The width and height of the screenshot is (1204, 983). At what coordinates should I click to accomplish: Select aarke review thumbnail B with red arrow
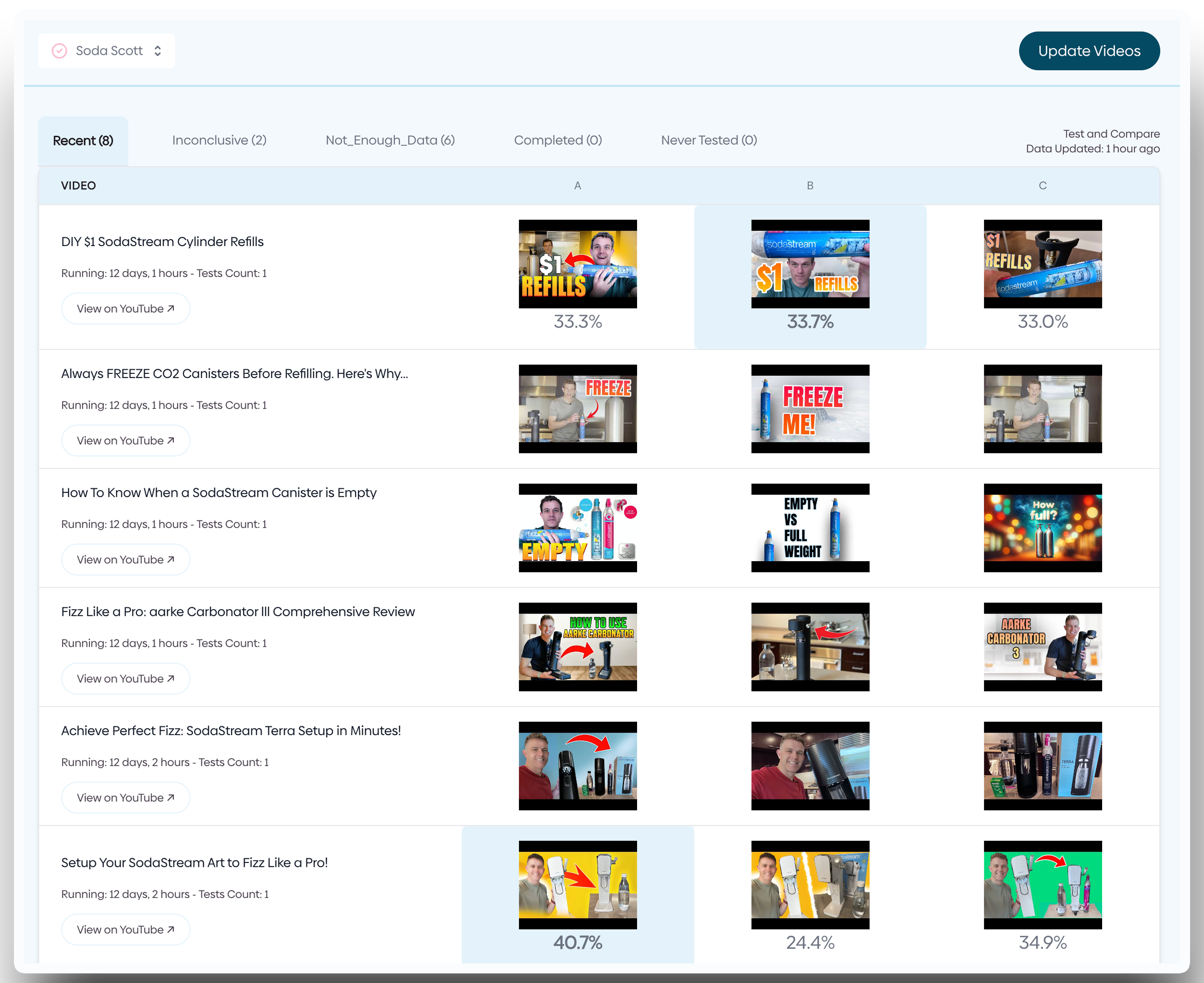810,647
